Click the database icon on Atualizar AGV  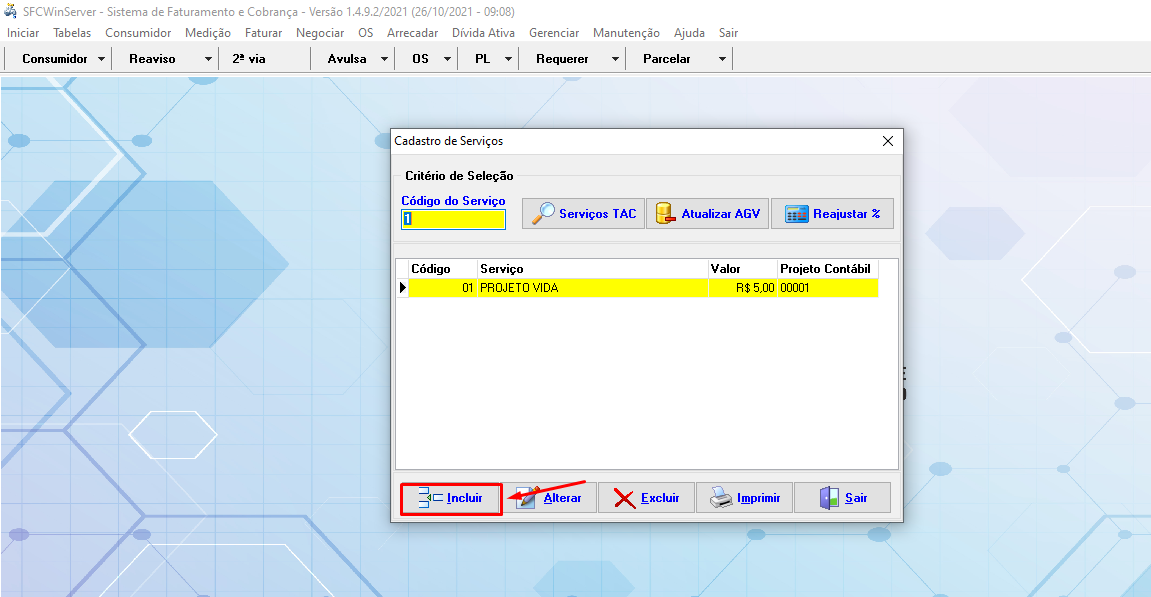663,214
